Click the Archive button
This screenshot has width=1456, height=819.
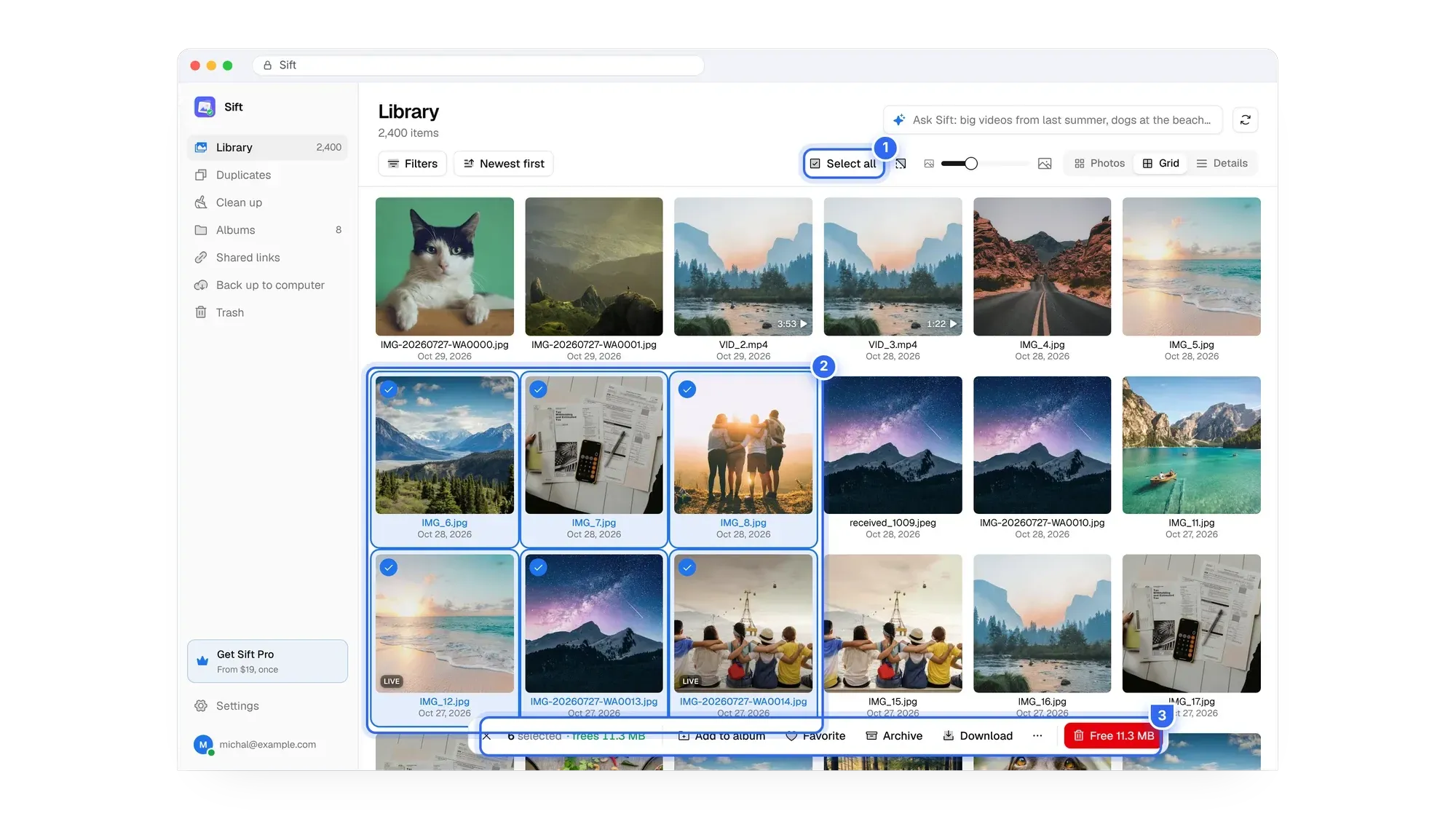[x=894, y=736]
